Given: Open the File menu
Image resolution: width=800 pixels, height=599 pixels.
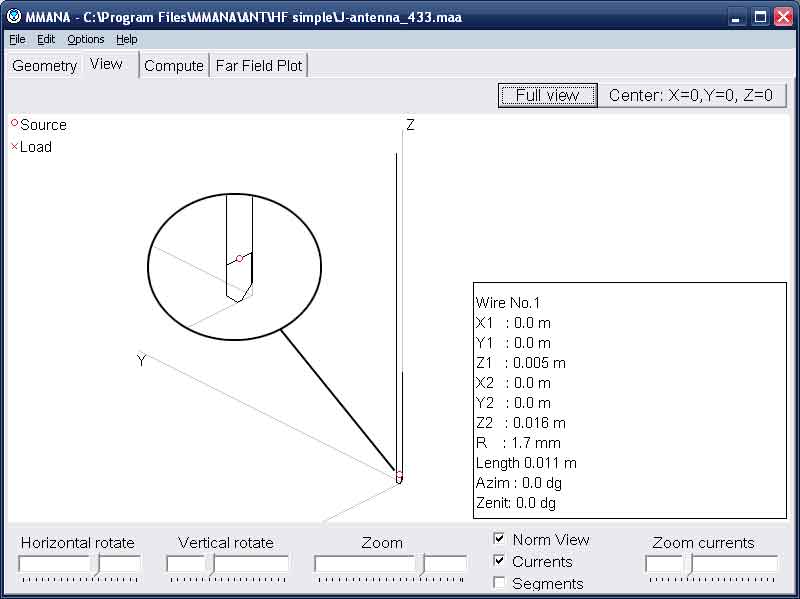Looking at the screenshot, I should (x=17, y=39).
